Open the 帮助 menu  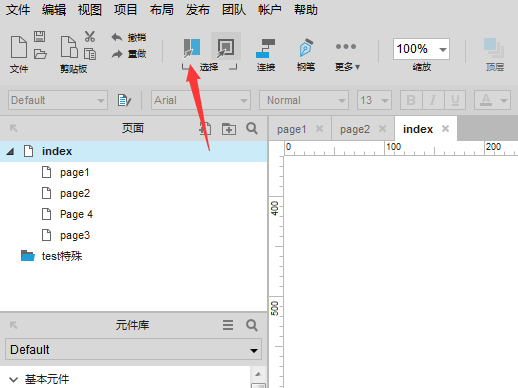click(x=306, y=10)
